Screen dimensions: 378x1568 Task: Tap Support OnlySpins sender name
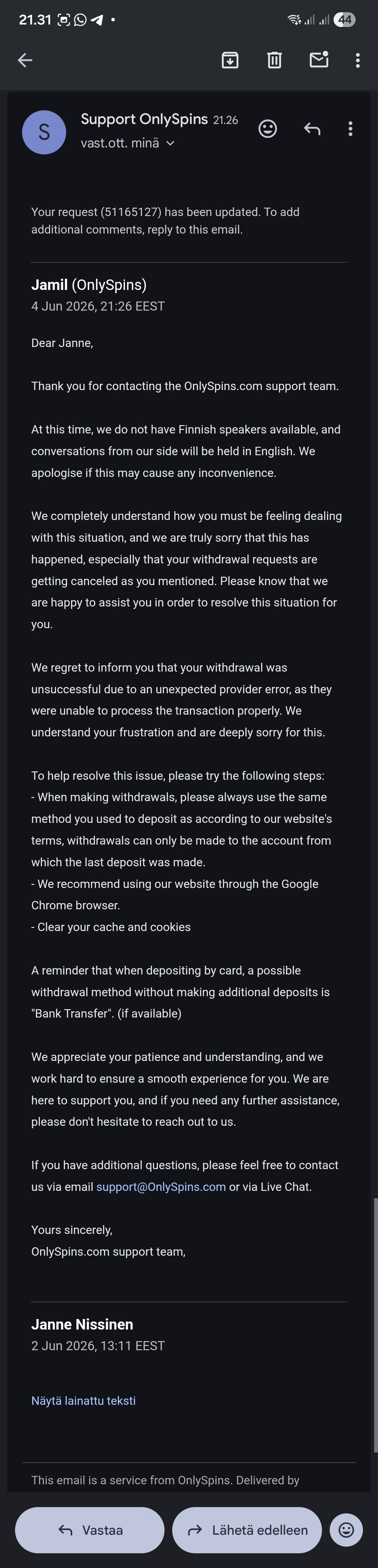144,119
